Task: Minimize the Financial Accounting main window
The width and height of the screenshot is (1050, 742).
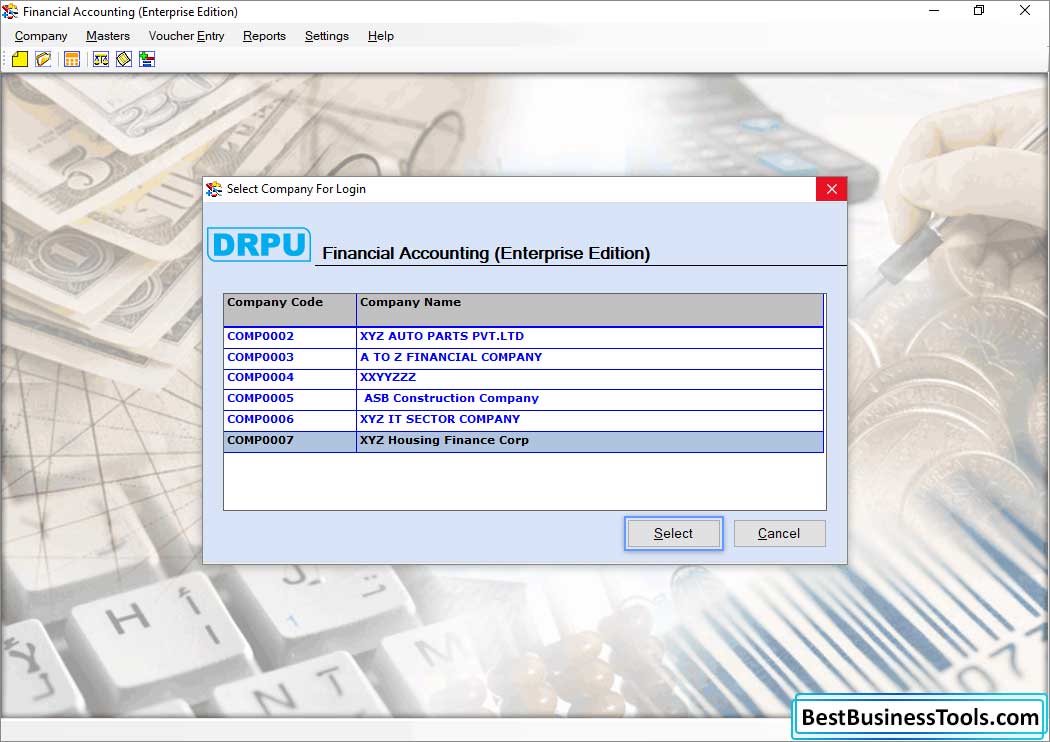Action: click(x=934, y=11)
